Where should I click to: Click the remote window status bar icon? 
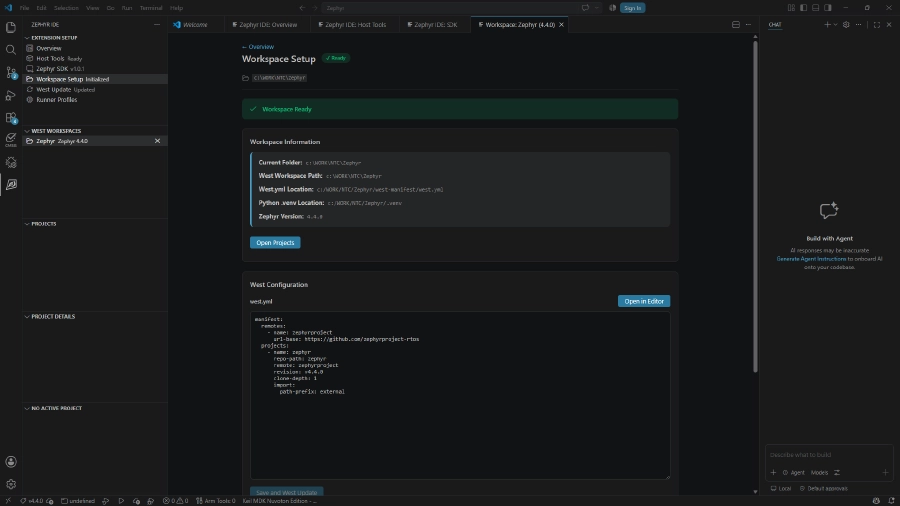pyautogui.click(x=7, y=501)
